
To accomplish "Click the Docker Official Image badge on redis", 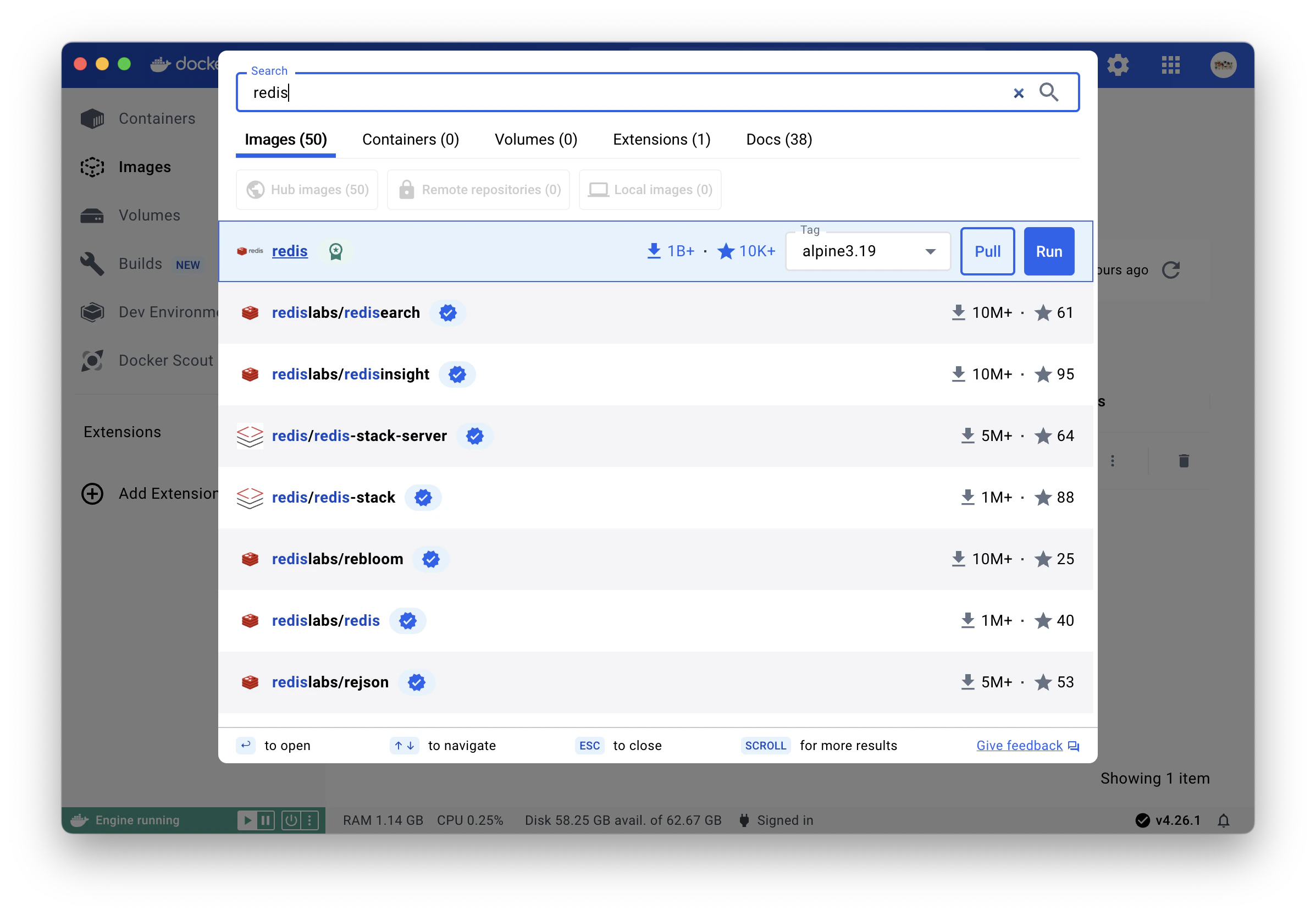I will point(335,251).
